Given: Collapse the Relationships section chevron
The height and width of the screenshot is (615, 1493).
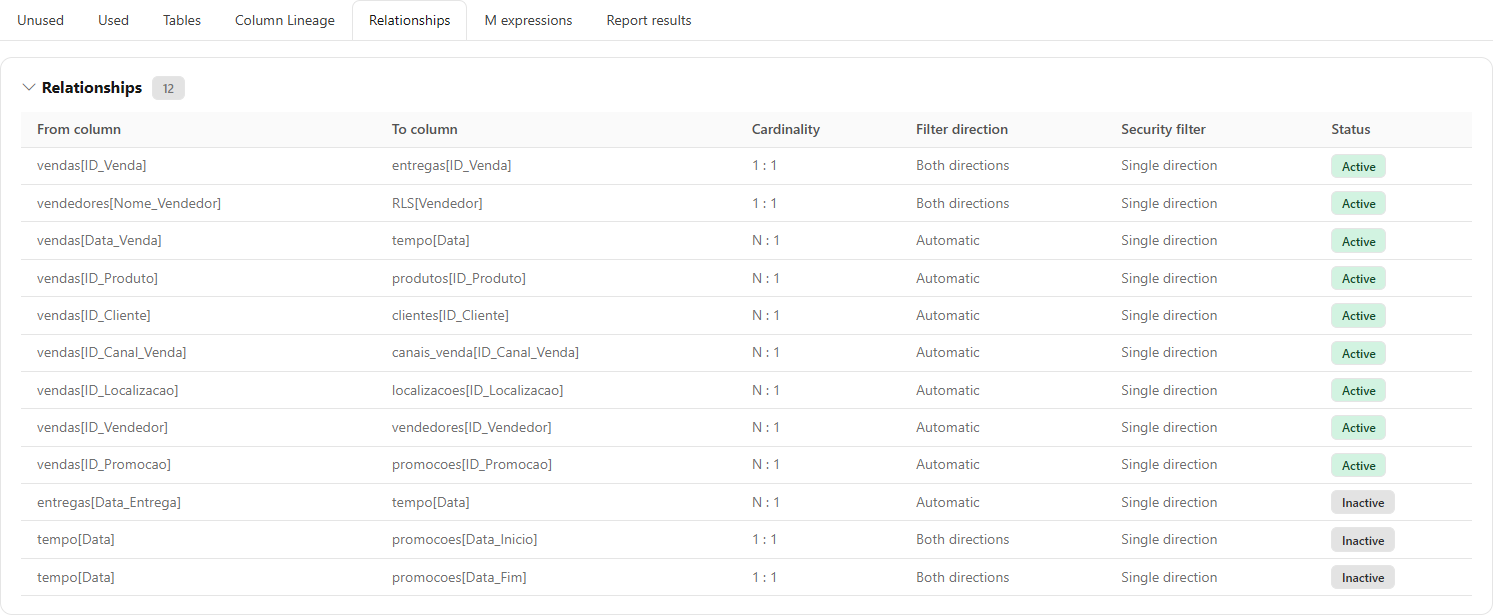Looking at the screenshot, I should pos(29,88).
